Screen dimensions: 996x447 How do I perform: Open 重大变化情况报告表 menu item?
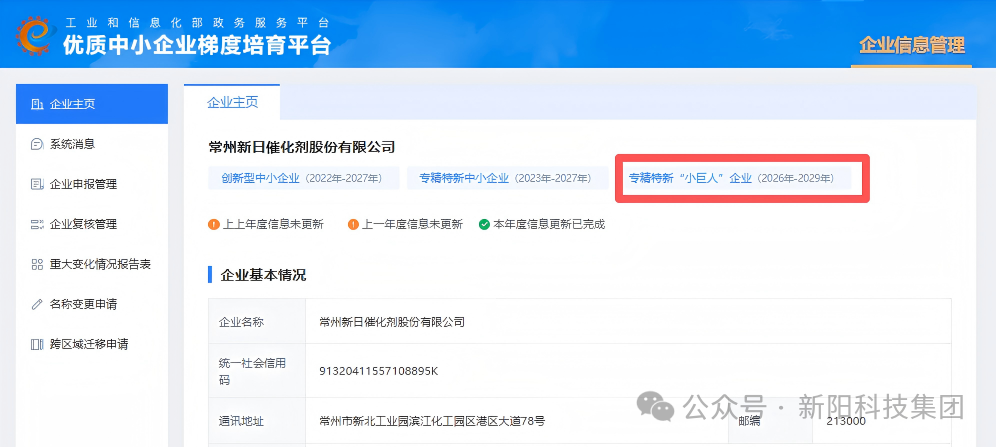click(x=92, y=264)
